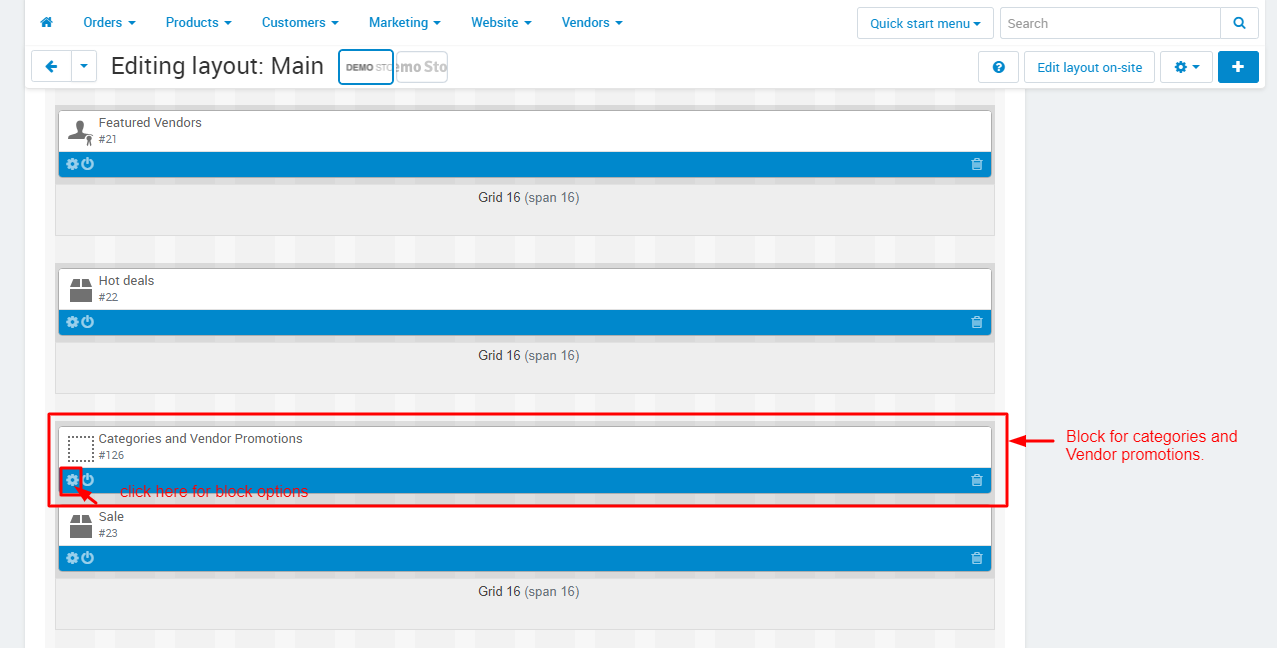1277x648 pixels.
Task: Open Sale block options gear
Action: (x=72, y=558)
